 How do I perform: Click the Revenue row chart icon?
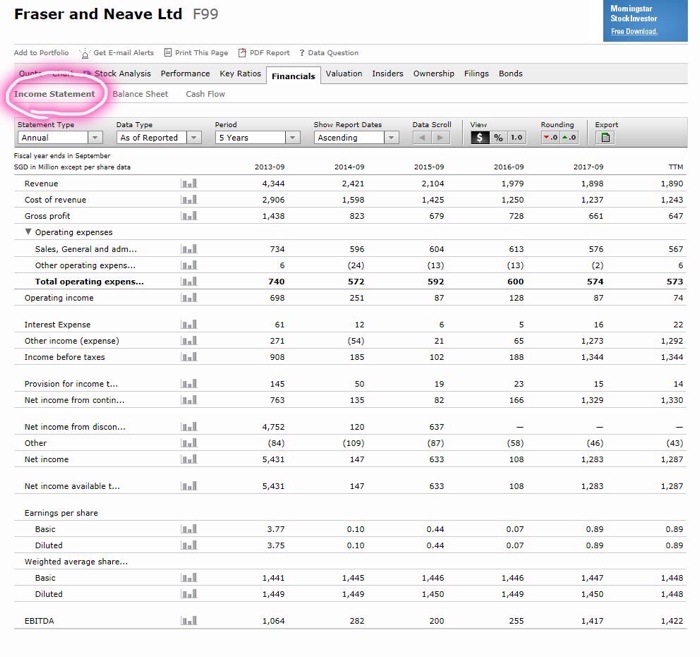189,183
